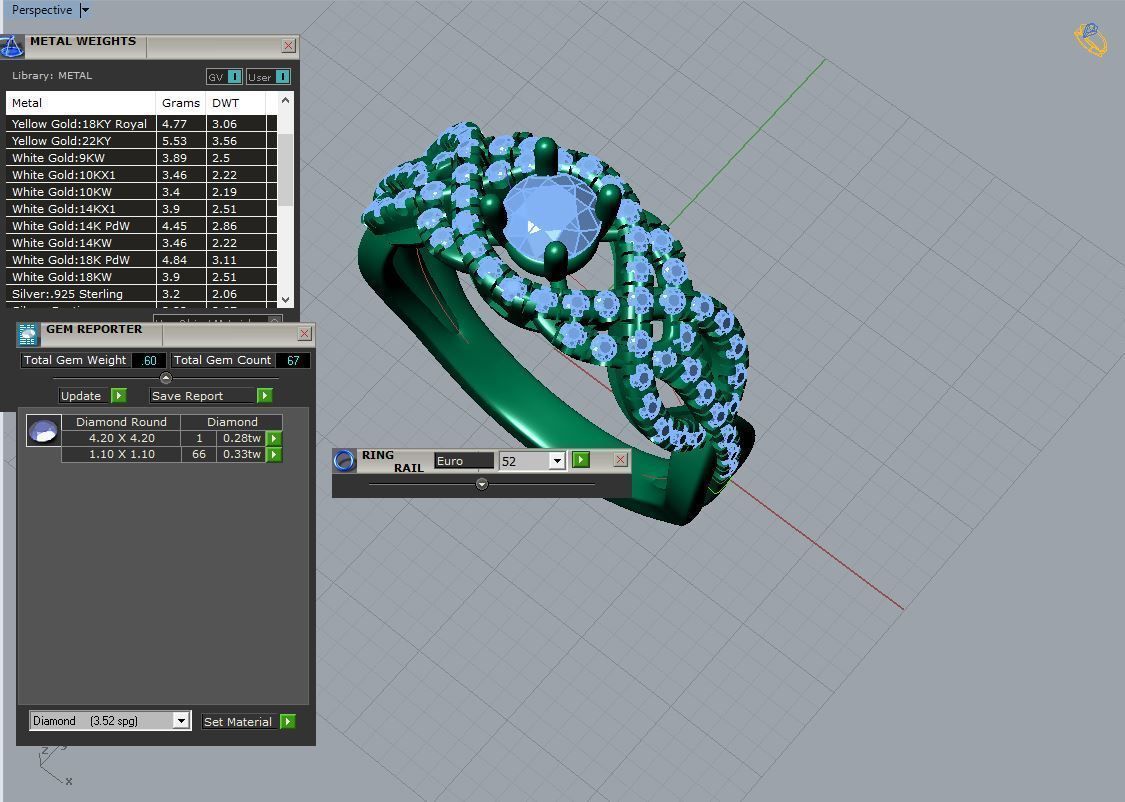This screenshot has width=1125, height=802.
Task: Click green arrow on 0.28tw row
Action: click(274, 438)
